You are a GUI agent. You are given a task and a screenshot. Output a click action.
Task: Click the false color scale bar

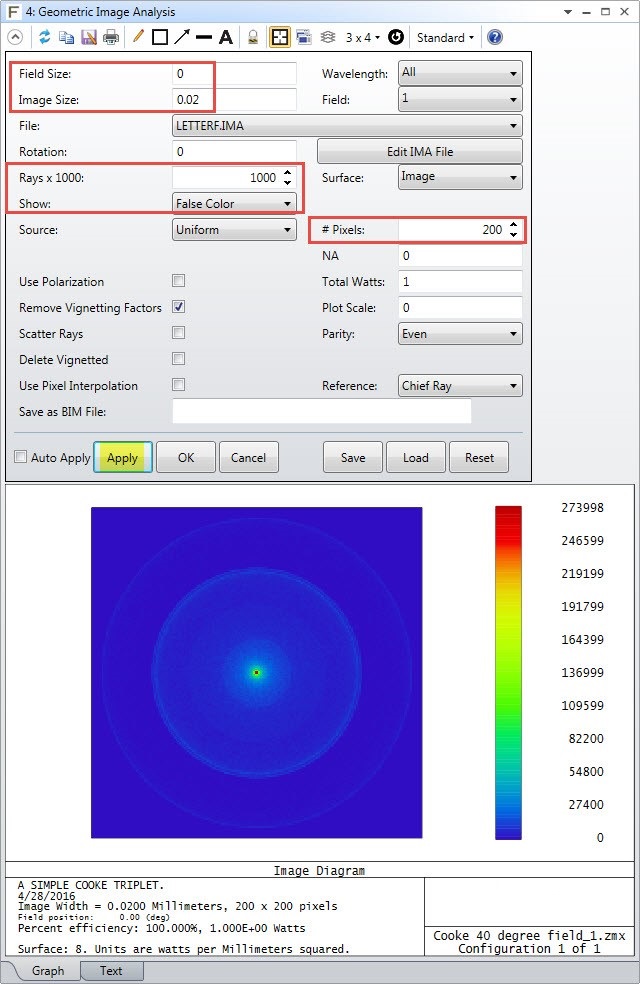tap(508, 672)
